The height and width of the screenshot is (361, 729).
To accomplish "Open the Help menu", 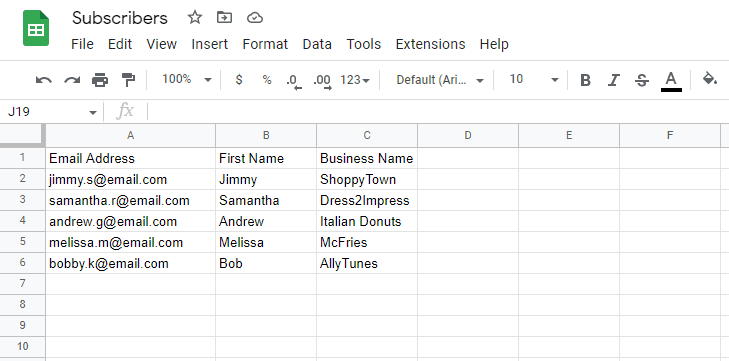I will [x=494, y=44].
